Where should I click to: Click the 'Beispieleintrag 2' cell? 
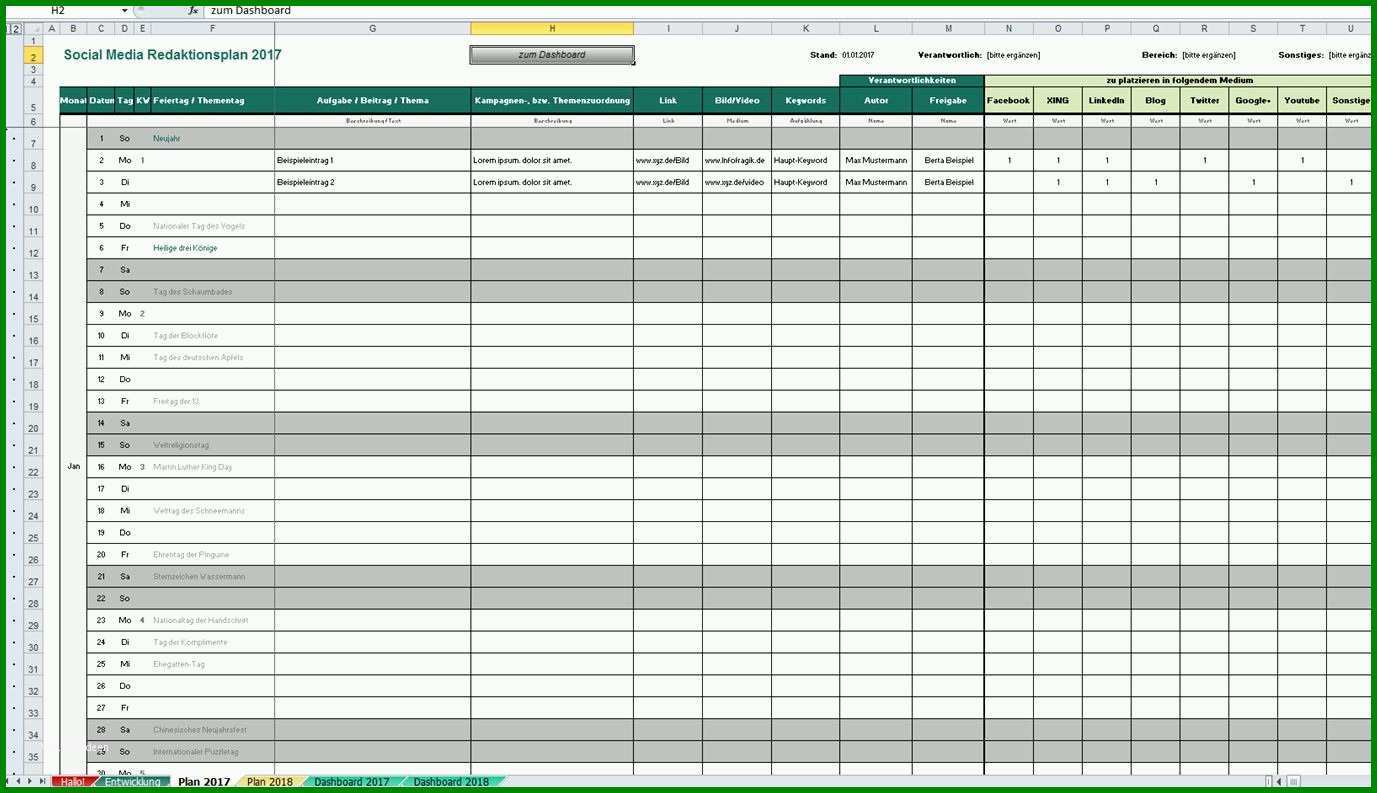pyautogui.click(x=372, y=182)
